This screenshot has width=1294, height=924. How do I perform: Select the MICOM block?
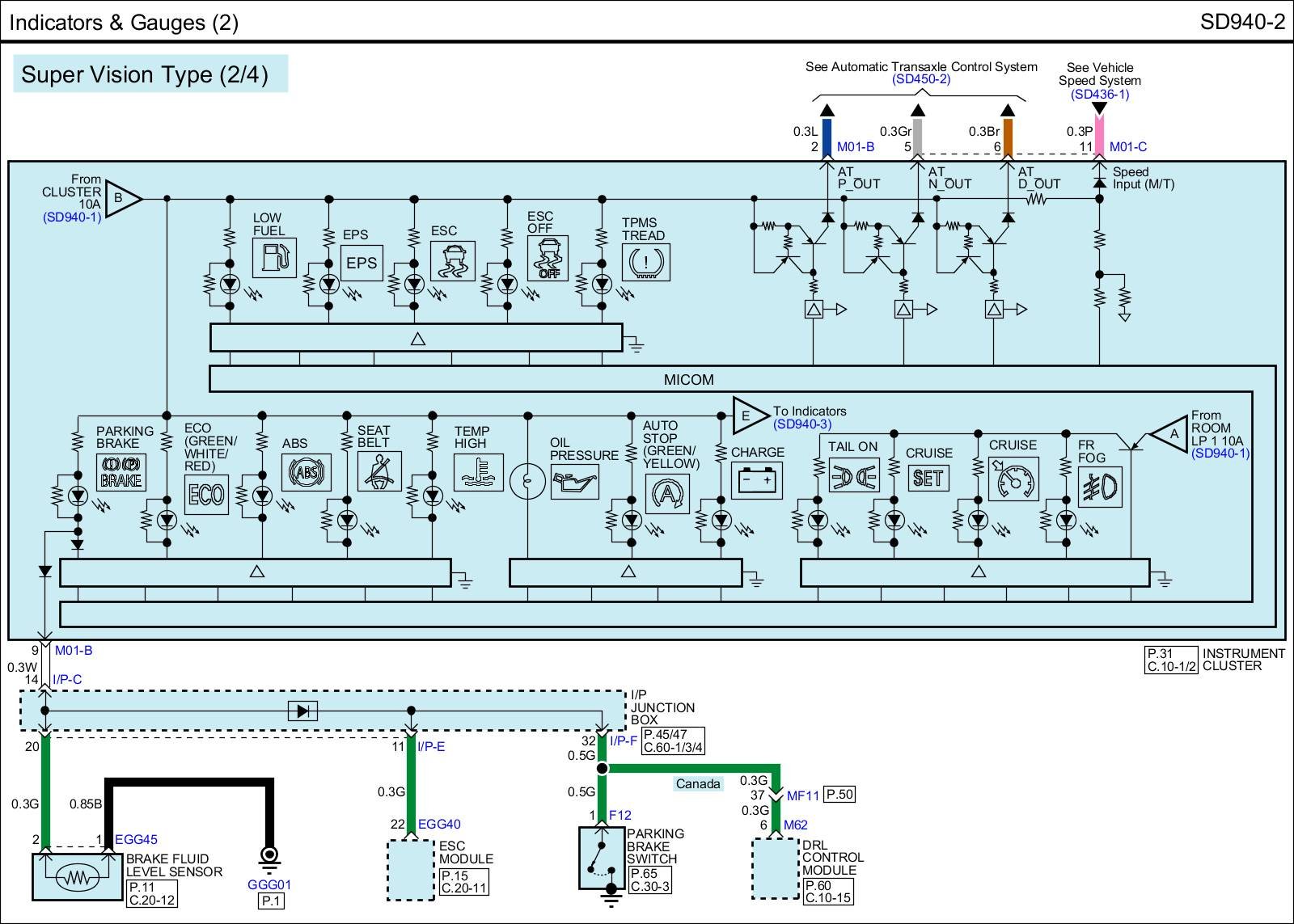[x=689, y=379]
